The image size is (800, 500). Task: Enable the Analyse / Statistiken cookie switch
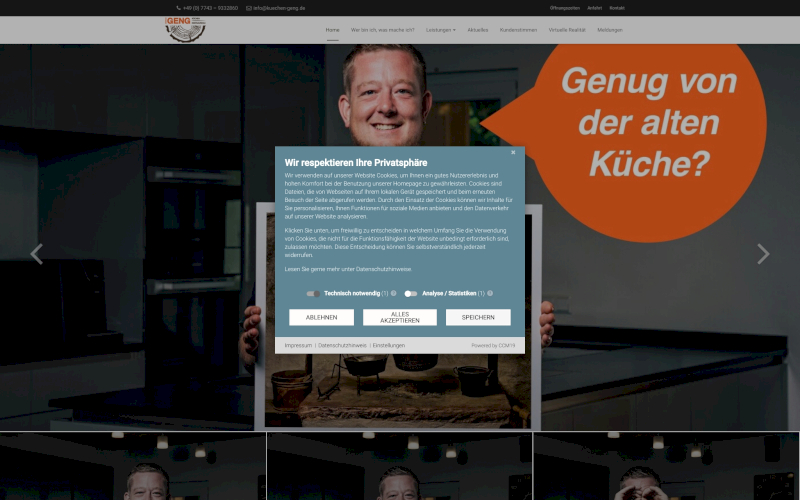pos(410,294)
